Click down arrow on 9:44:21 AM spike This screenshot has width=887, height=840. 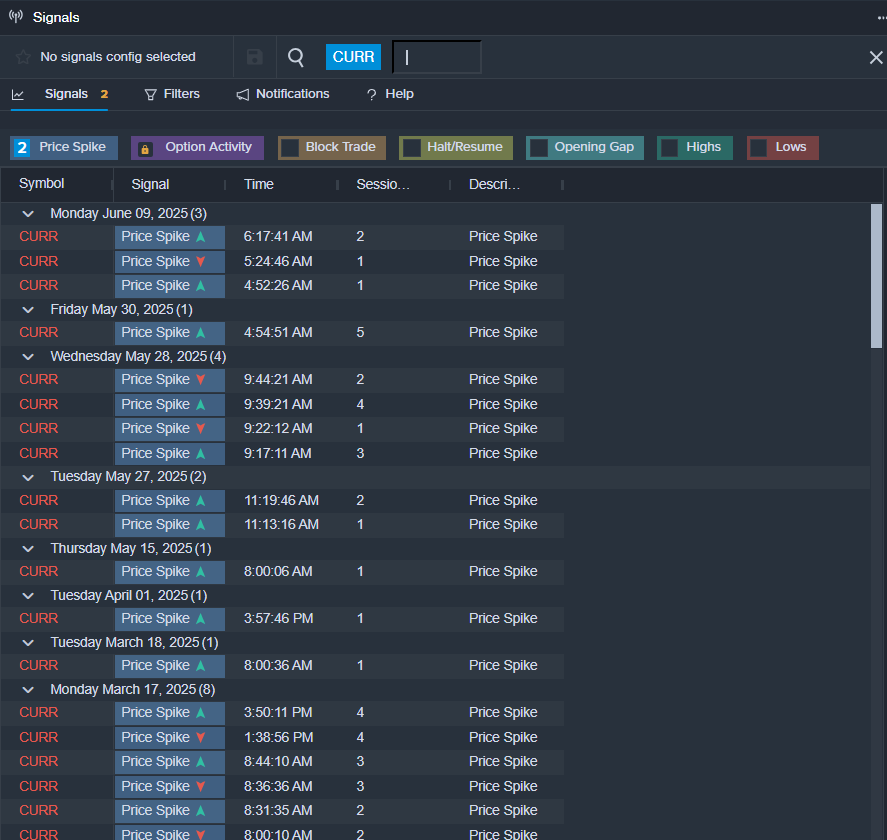[200, 380]
